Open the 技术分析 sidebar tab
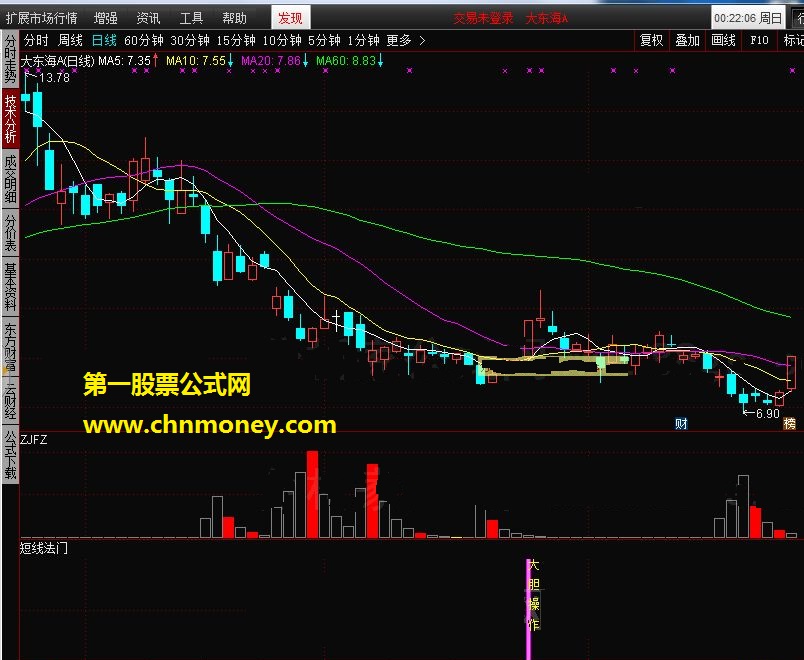Screen dimensions: 804x660 10,118
